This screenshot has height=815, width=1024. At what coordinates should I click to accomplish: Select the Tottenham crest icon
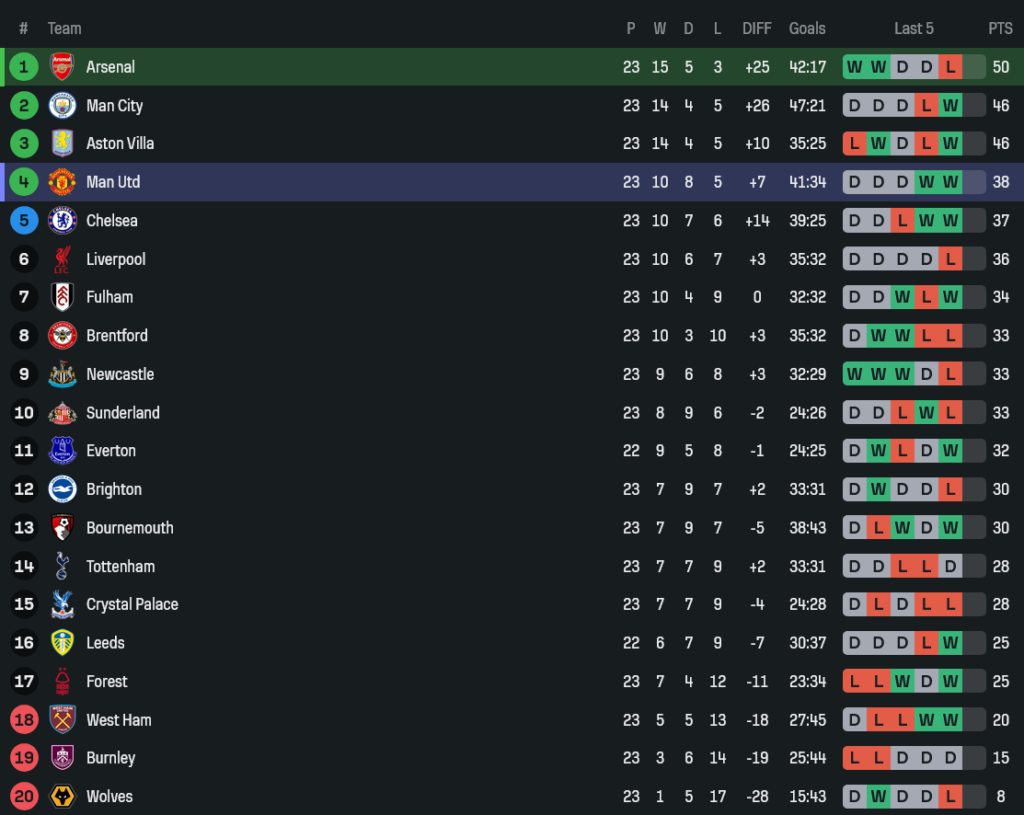[62, 566]
